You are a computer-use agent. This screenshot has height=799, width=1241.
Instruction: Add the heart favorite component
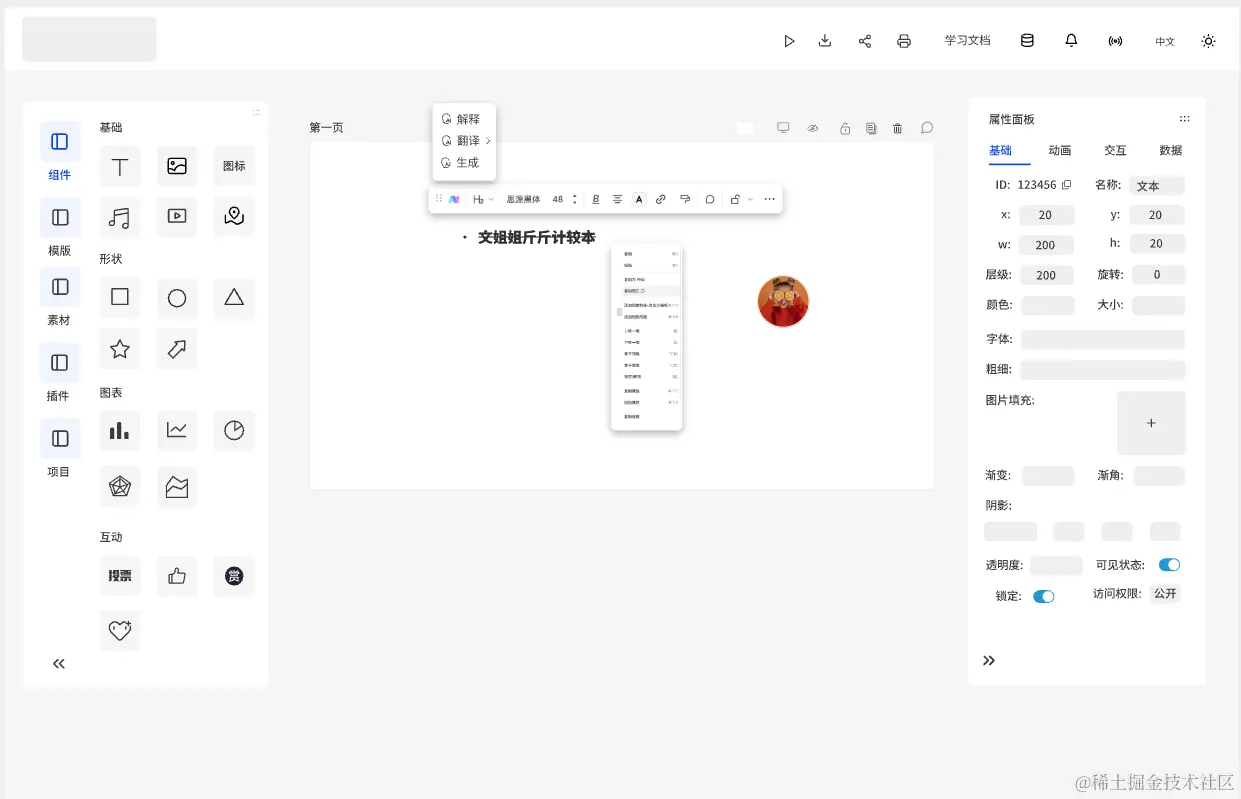pyautogui.click(x=120, y=630)
